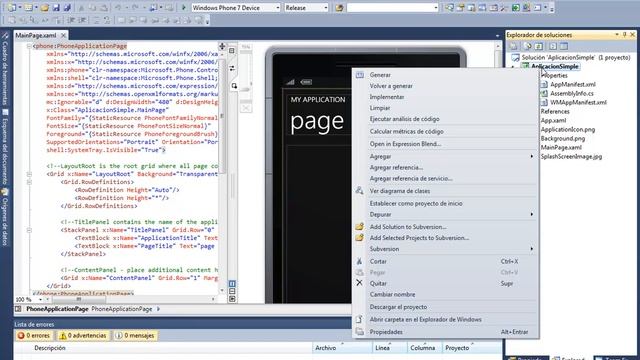Collapse the Grid.RowDefinitions code region

coord(29,182)
